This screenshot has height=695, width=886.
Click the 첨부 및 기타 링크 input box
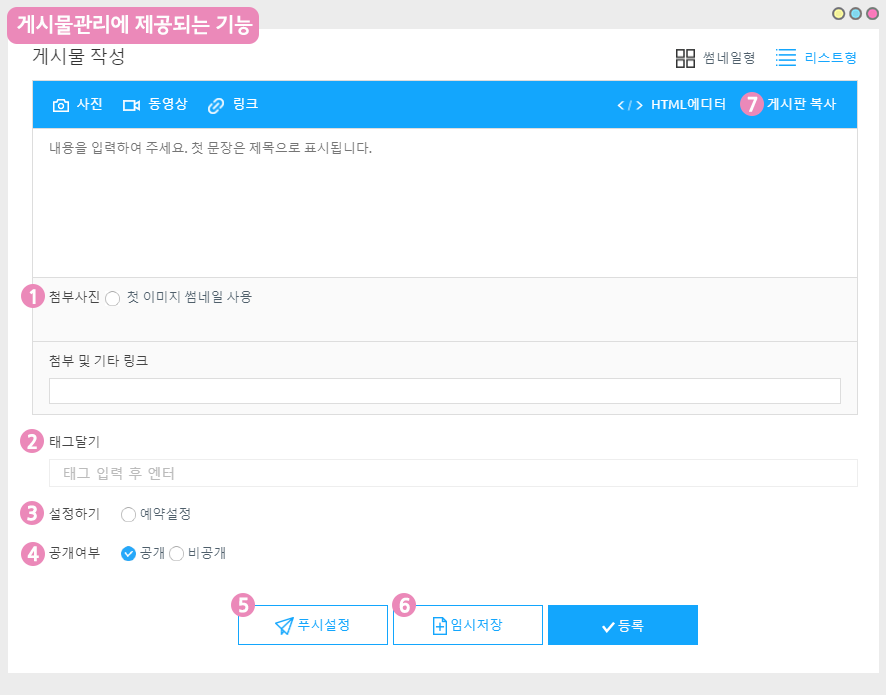click(x=444, y=391)
